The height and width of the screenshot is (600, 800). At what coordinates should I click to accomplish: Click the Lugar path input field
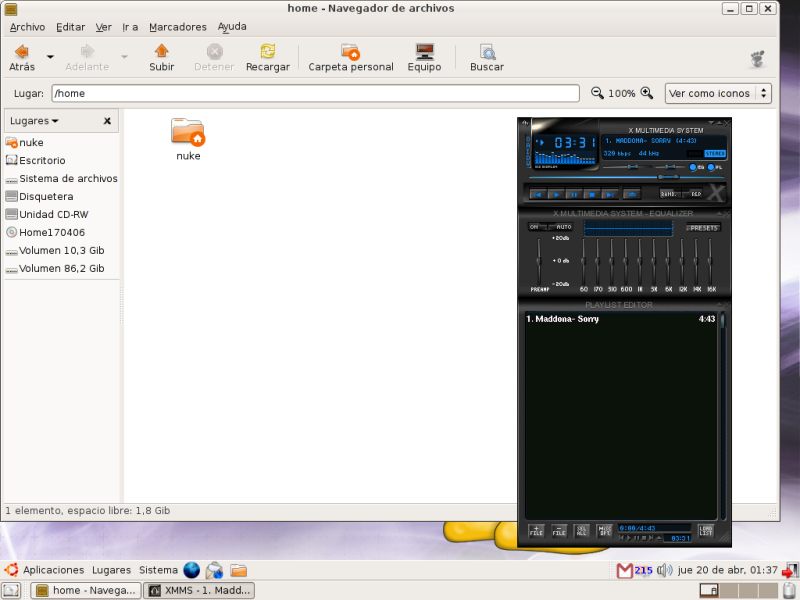(x=315, y=93)
